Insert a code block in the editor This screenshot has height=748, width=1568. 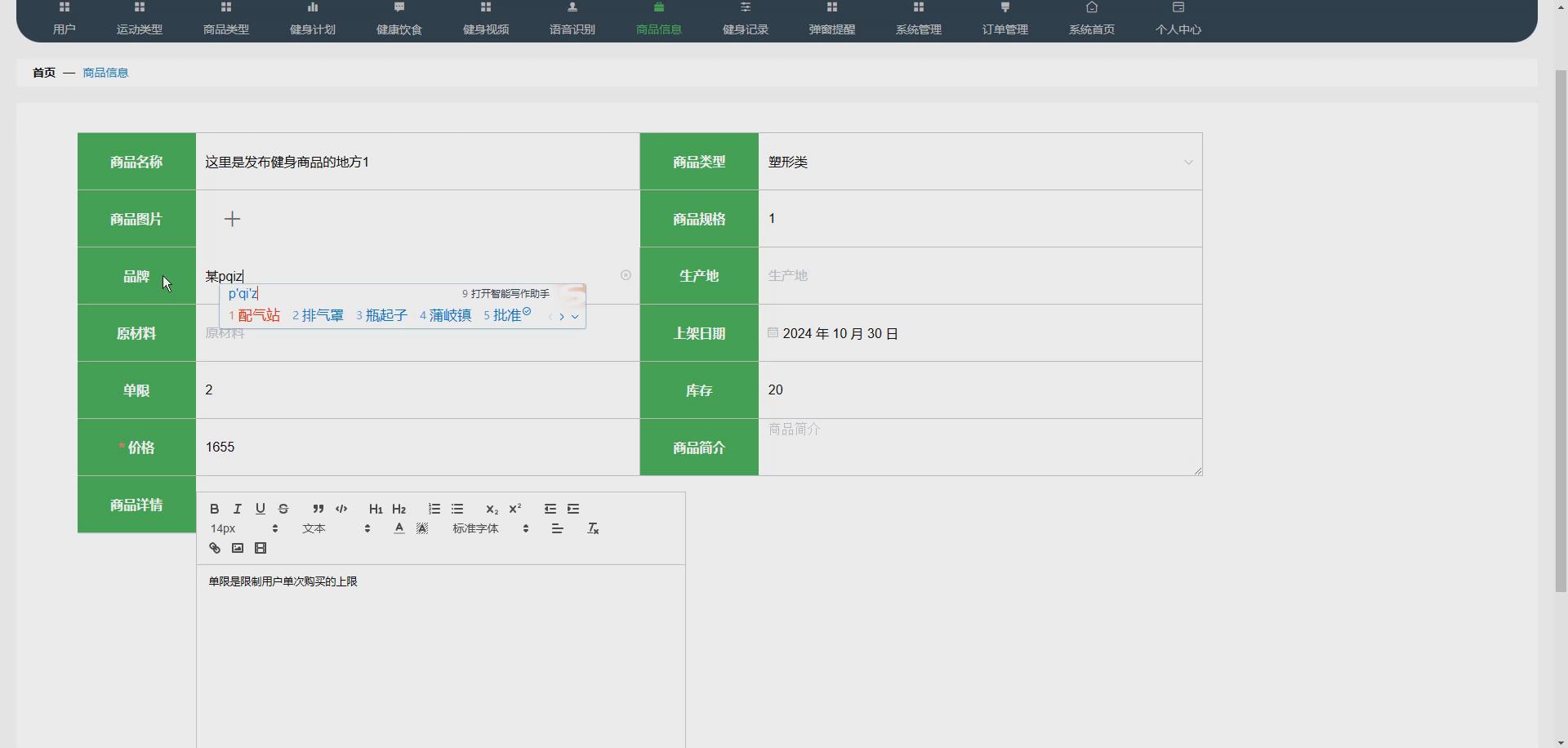(341, 509)
